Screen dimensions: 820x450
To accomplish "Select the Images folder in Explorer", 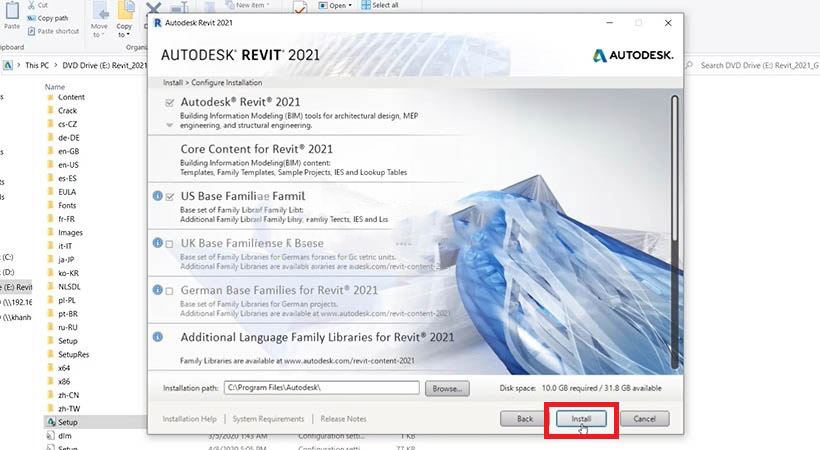I will [70, 233].
